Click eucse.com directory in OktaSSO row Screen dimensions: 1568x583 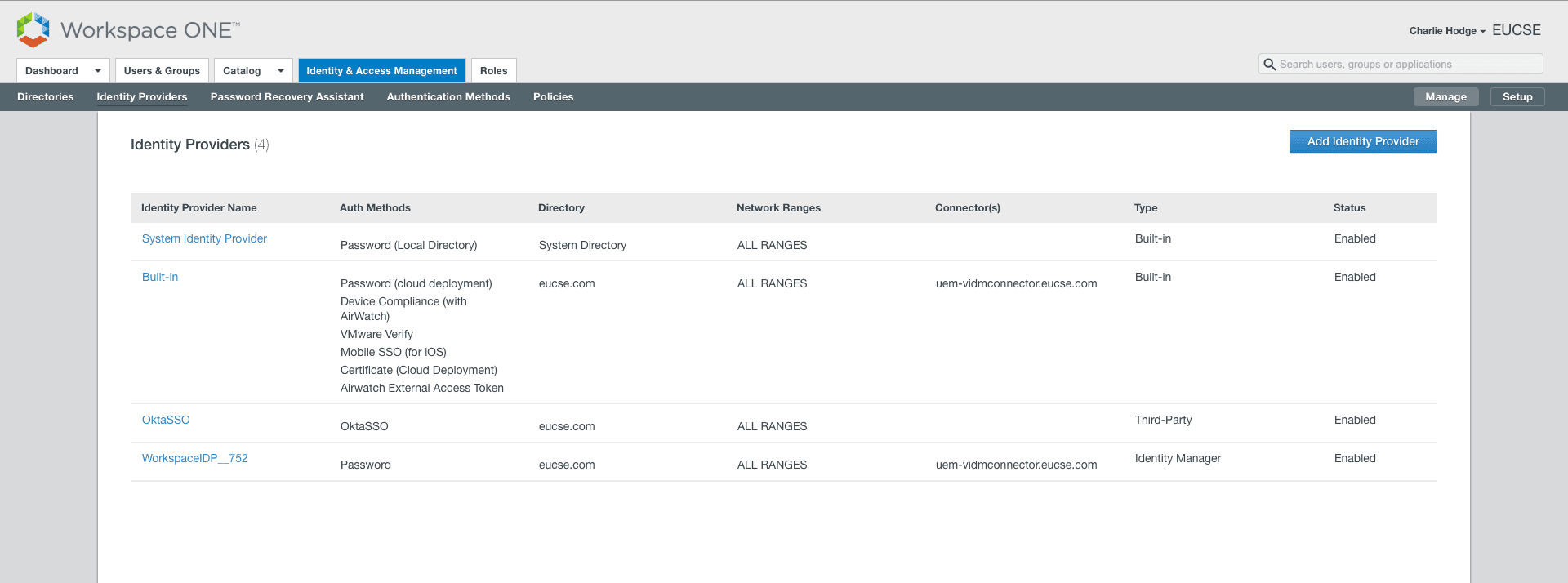pos(567,427)
